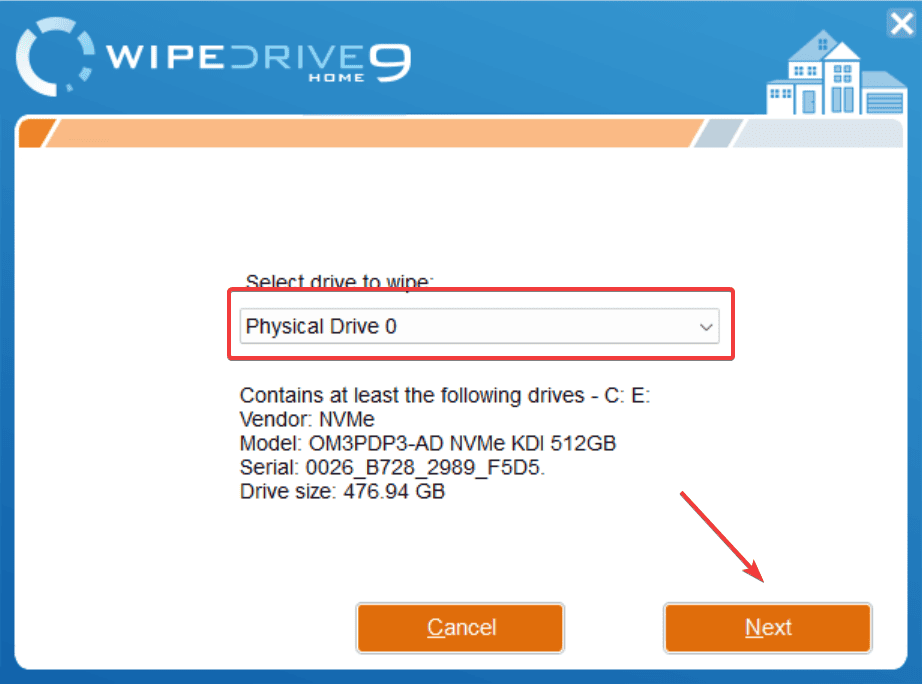922x684 pixels.
Task: Click the 'Drive size: 476.94 GB' text
Action: [x=342, y=492]
